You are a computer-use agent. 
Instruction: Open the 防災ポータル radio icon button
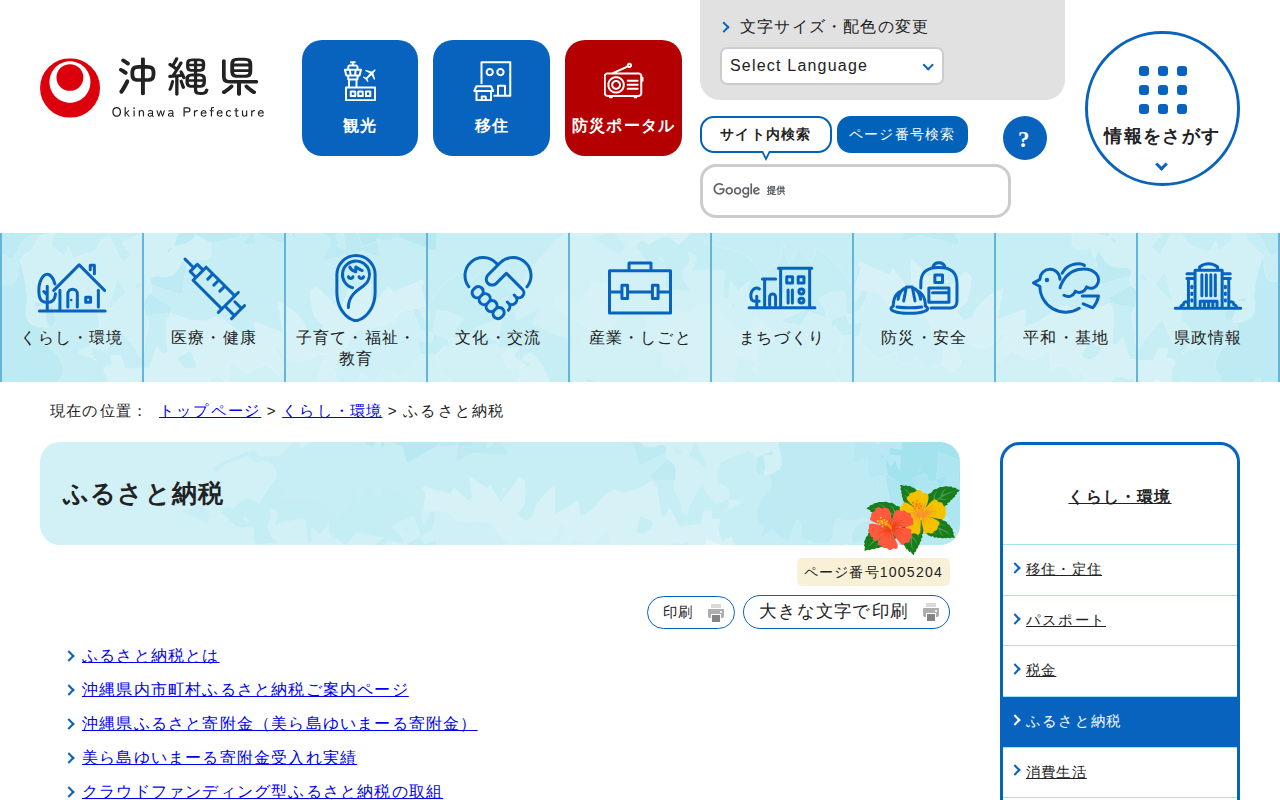[623, 98]
